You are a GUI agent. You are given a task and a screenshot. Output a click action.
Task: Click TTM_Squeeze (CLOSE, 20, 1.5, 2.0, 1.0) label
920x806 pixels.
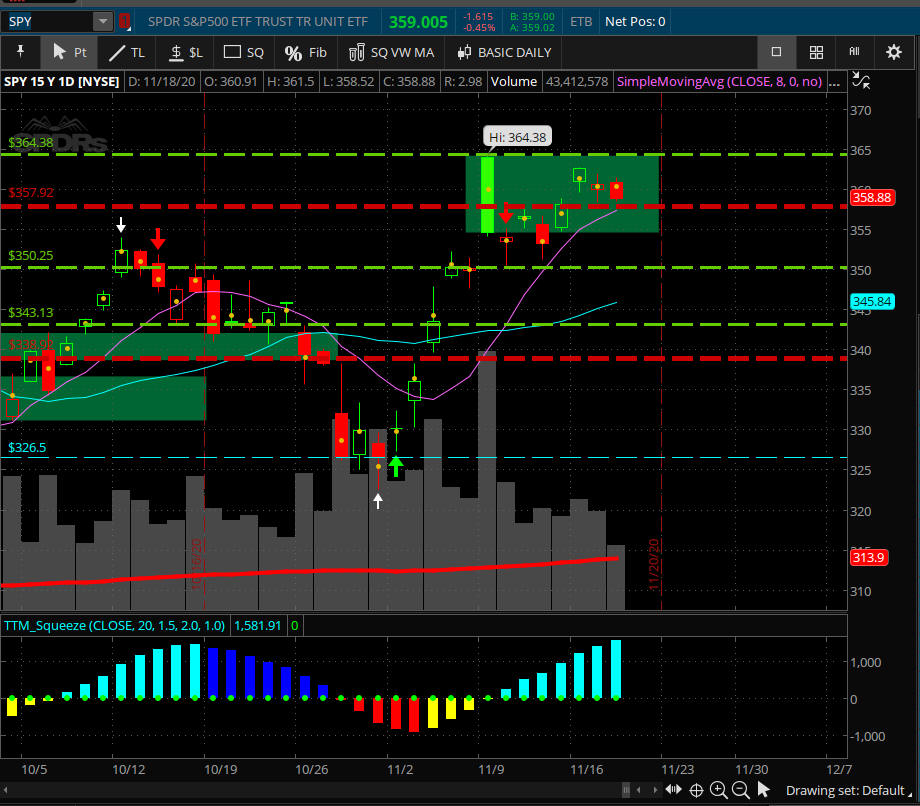click(114, 625)
